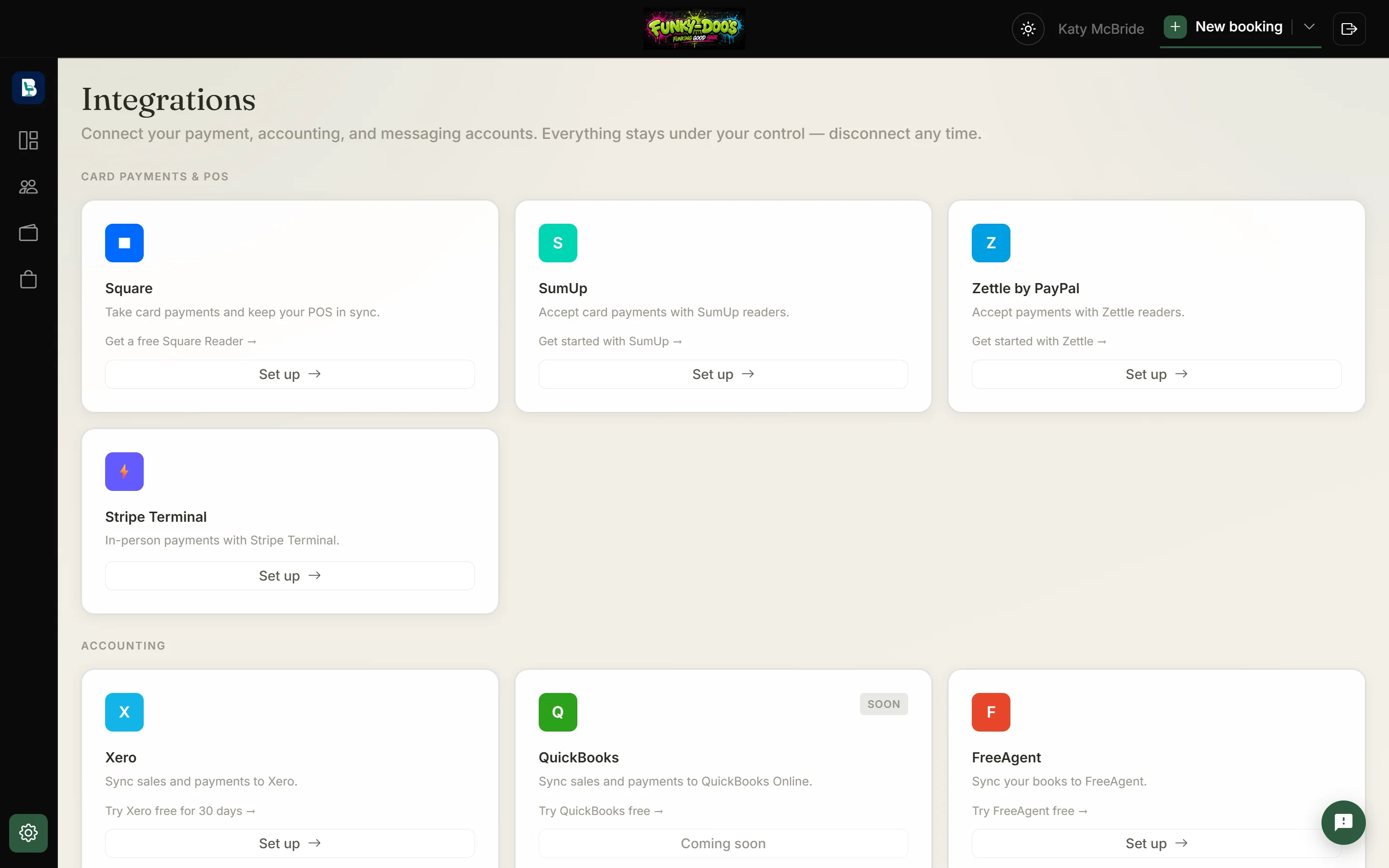Click the logout icon in top bar
Screen dimensions: 1389x868
pyautogui.click(x=1349, y=29)
